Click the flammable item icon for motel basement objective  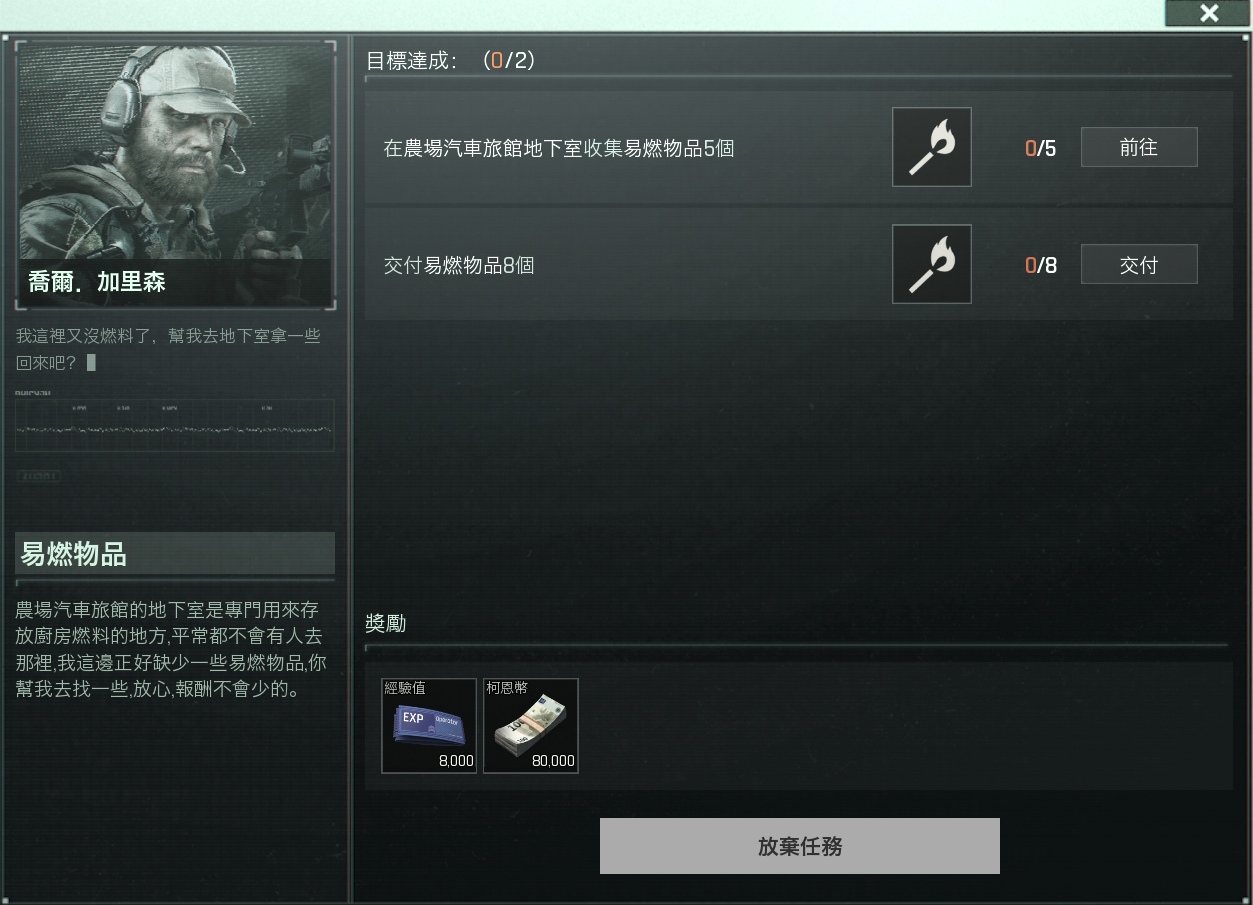point(931,147)
